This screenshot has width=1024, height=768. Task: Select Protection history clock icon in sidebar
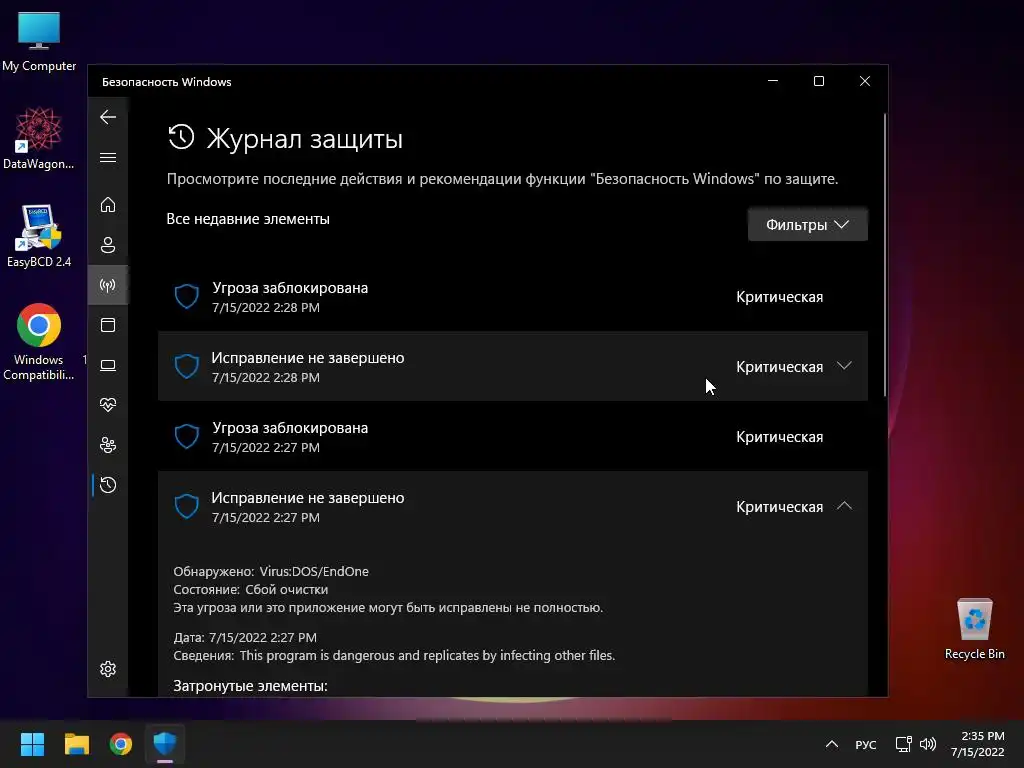click(108, 485)
